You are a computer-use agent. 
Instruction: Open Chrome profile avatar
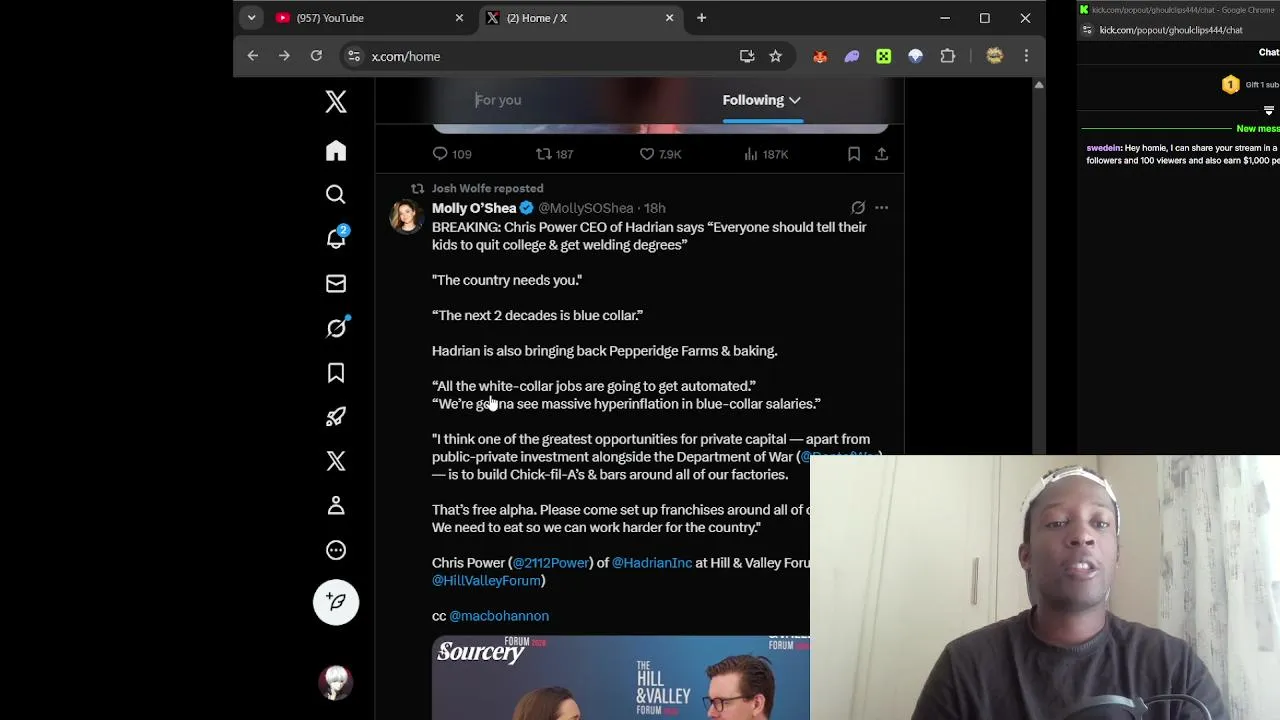click(994, 57)
